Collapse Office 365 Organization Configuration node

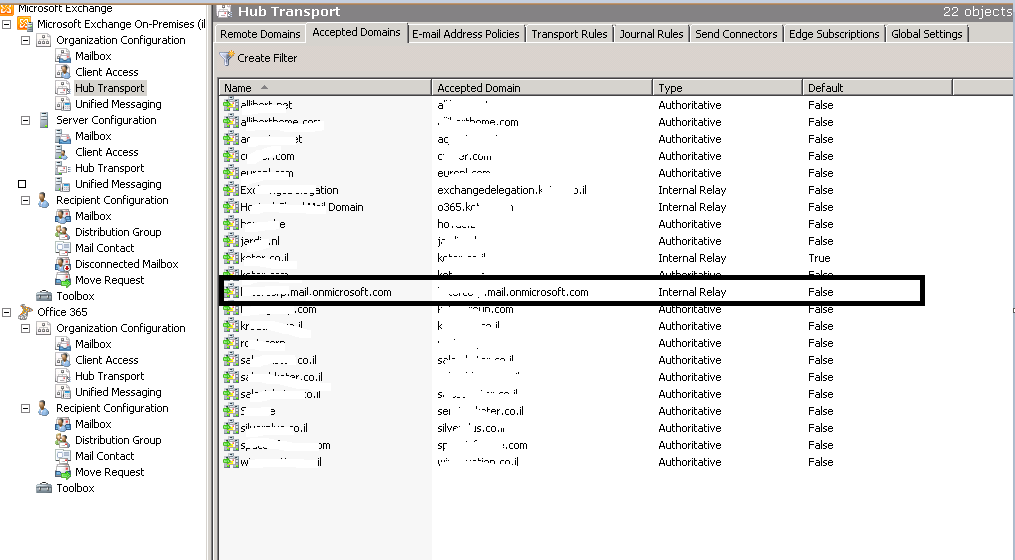pyautogui.click(x=25, y=328)
